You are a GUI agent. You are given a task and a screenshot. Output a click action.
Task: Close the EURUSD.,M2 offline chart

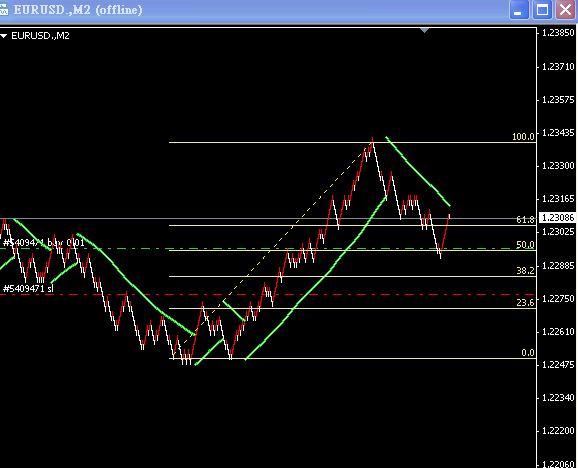[566, 10]
